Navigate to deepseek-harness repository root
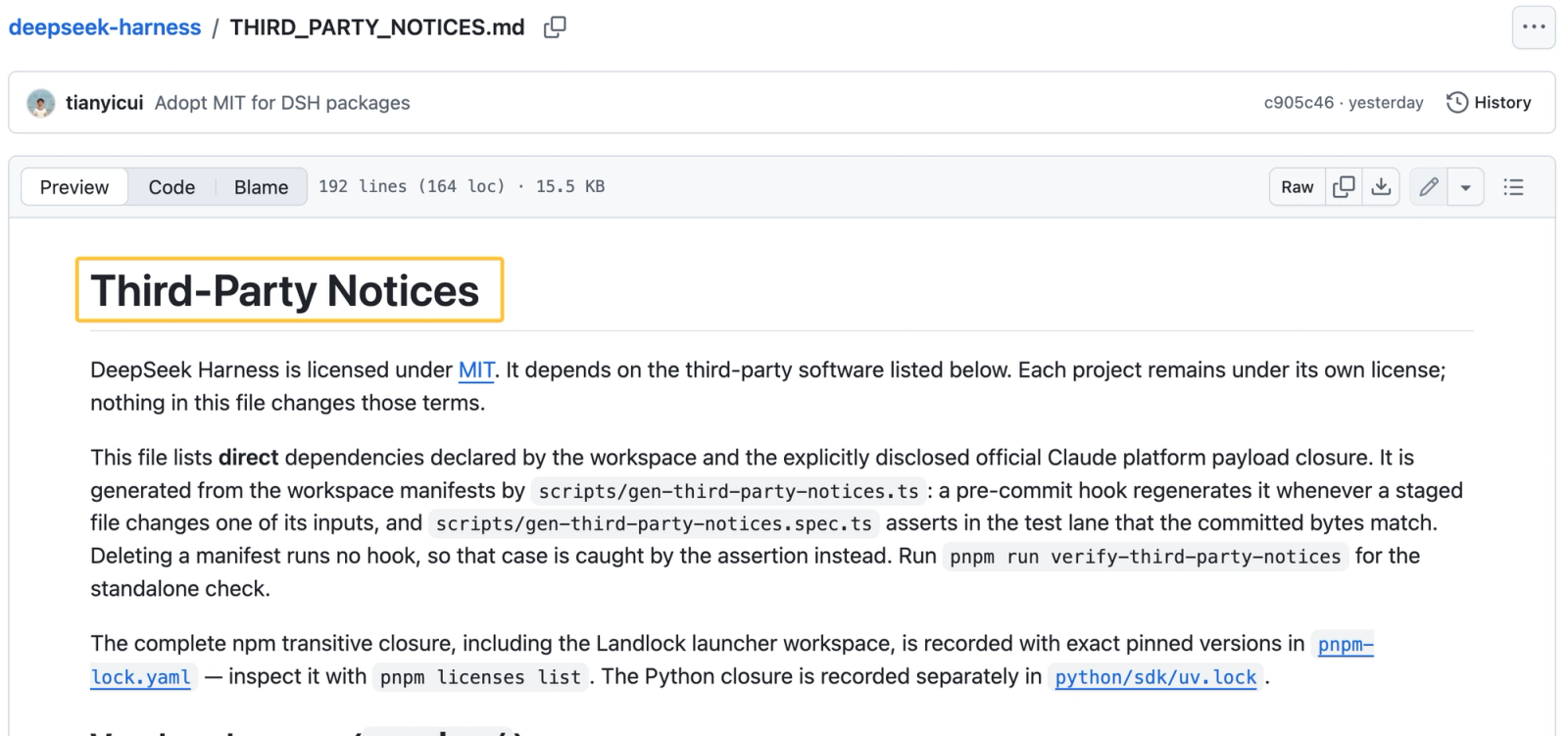 click(105, 27)
